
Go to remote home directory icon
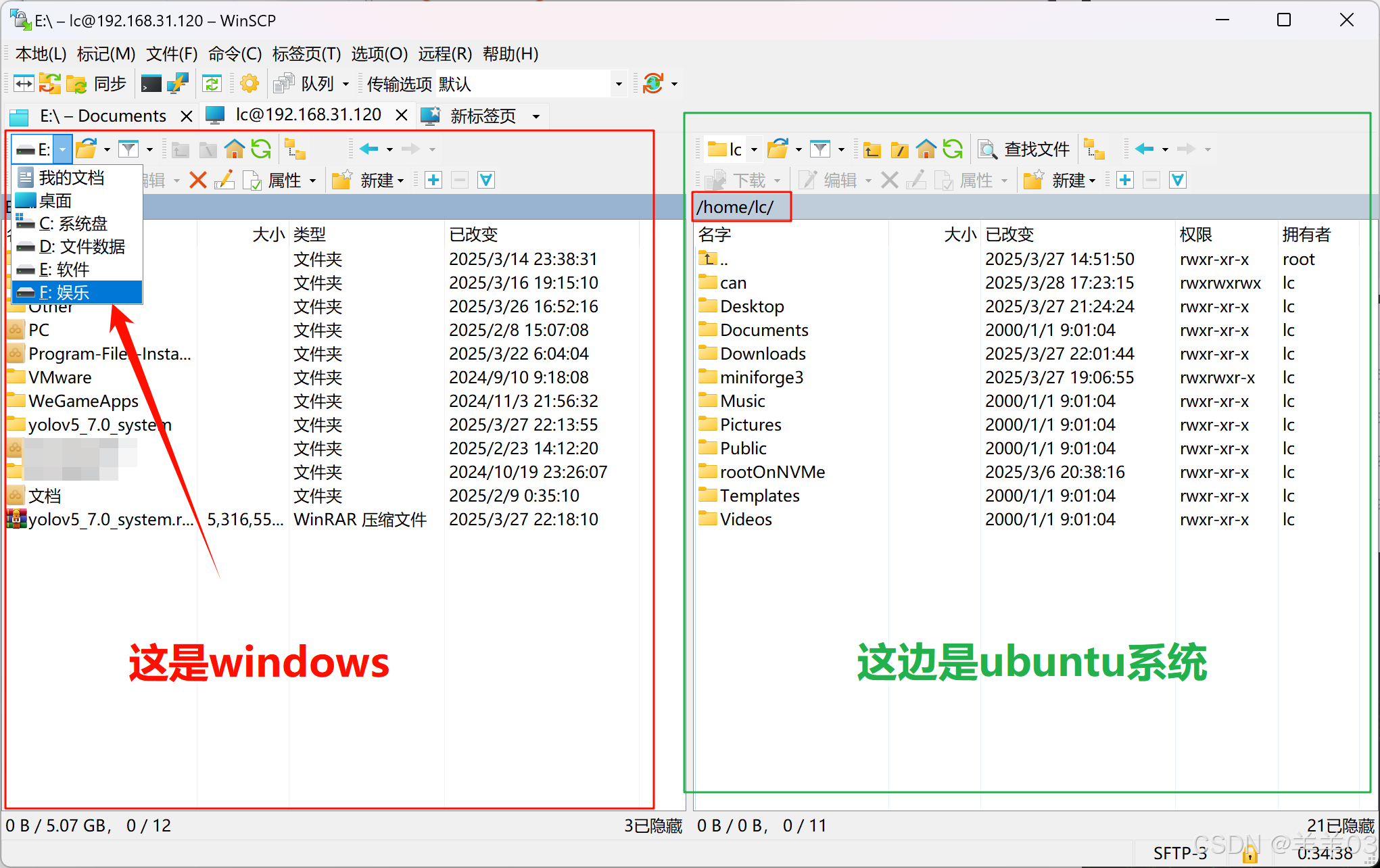point(926,149)
